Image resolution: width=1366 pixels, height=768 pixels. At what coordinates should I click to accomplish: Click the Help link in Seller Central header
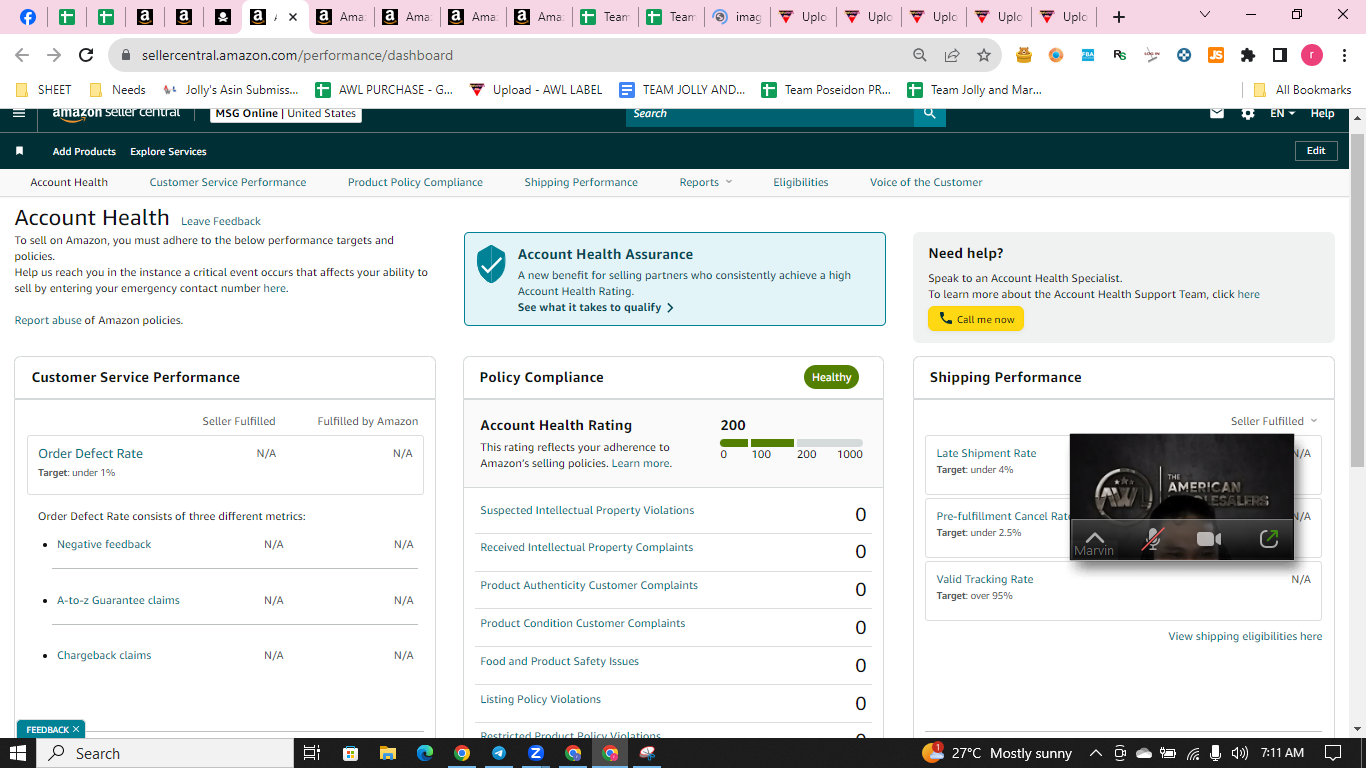coord(1322,114)
